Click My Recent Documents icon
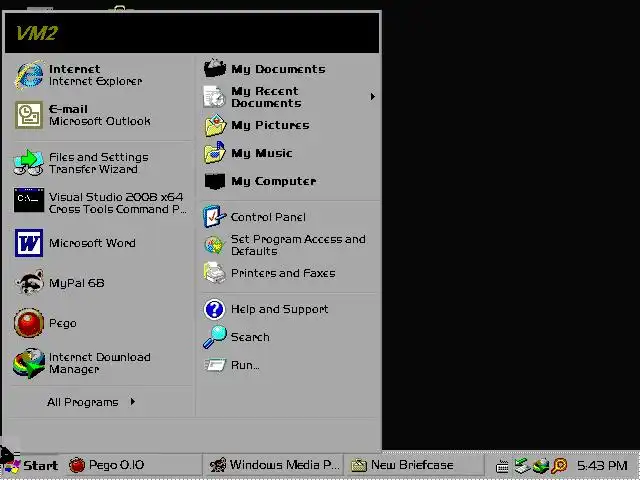 coord(214,97)
